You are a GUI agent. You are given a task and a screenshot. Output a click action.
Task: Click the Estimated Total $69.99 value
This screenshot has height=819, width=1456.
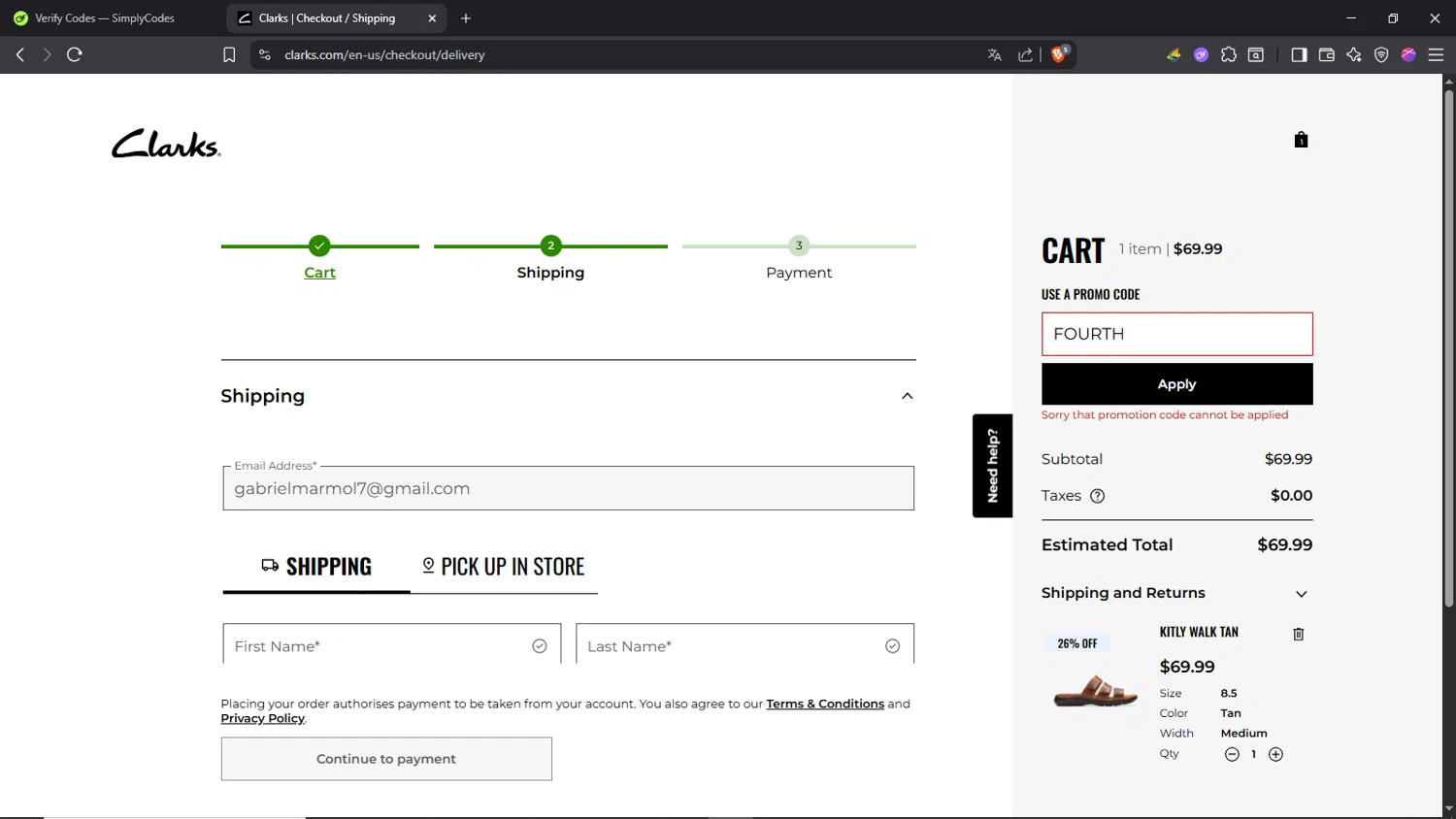1284,545
